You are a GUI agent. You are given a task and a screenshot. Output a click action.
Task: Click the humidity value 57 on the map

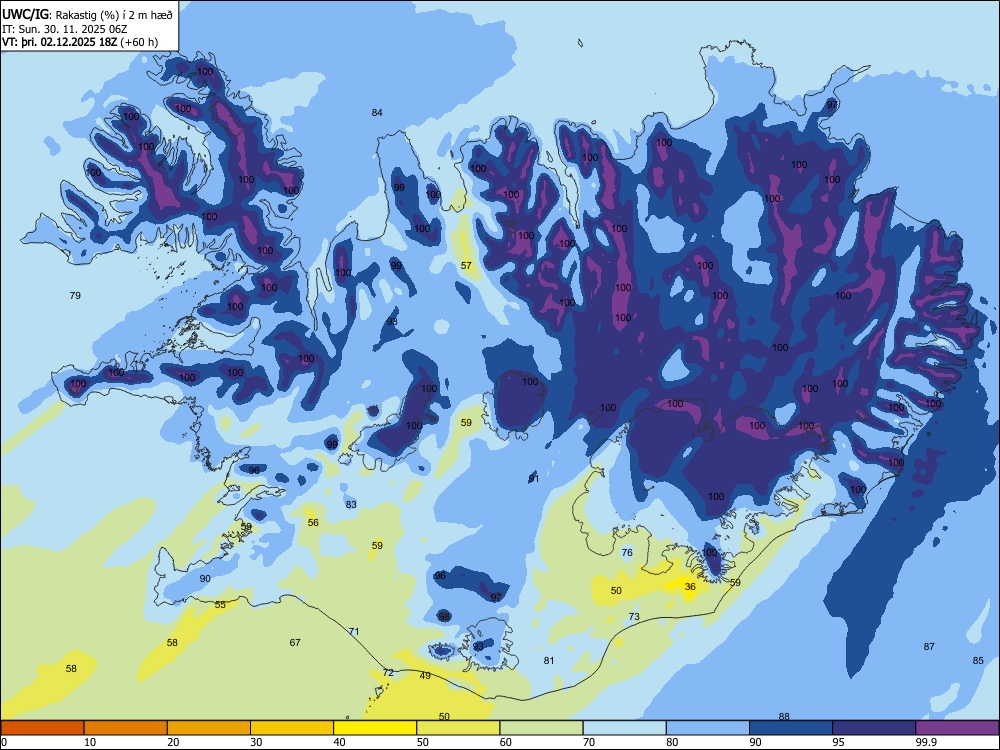[x=466, y=265]
